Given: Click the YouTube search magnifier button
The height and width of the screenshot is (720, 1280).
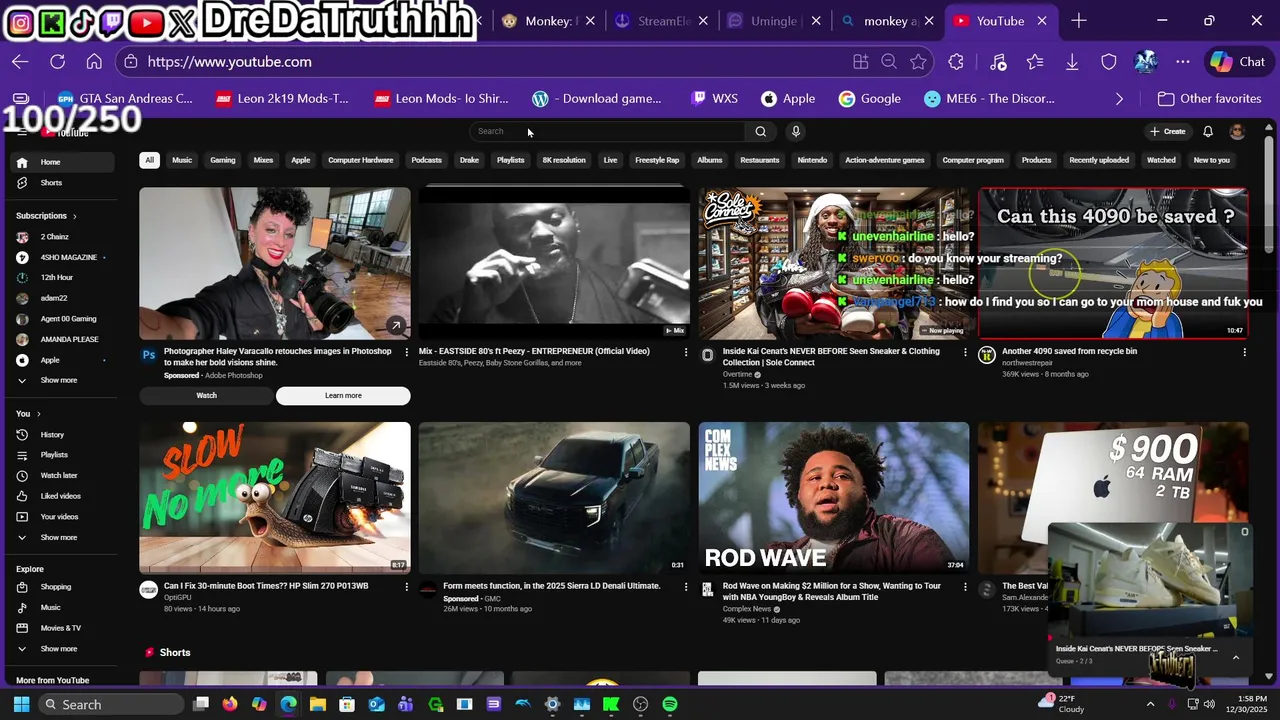Looking at the screenshot, I should (x=761, y=131).
